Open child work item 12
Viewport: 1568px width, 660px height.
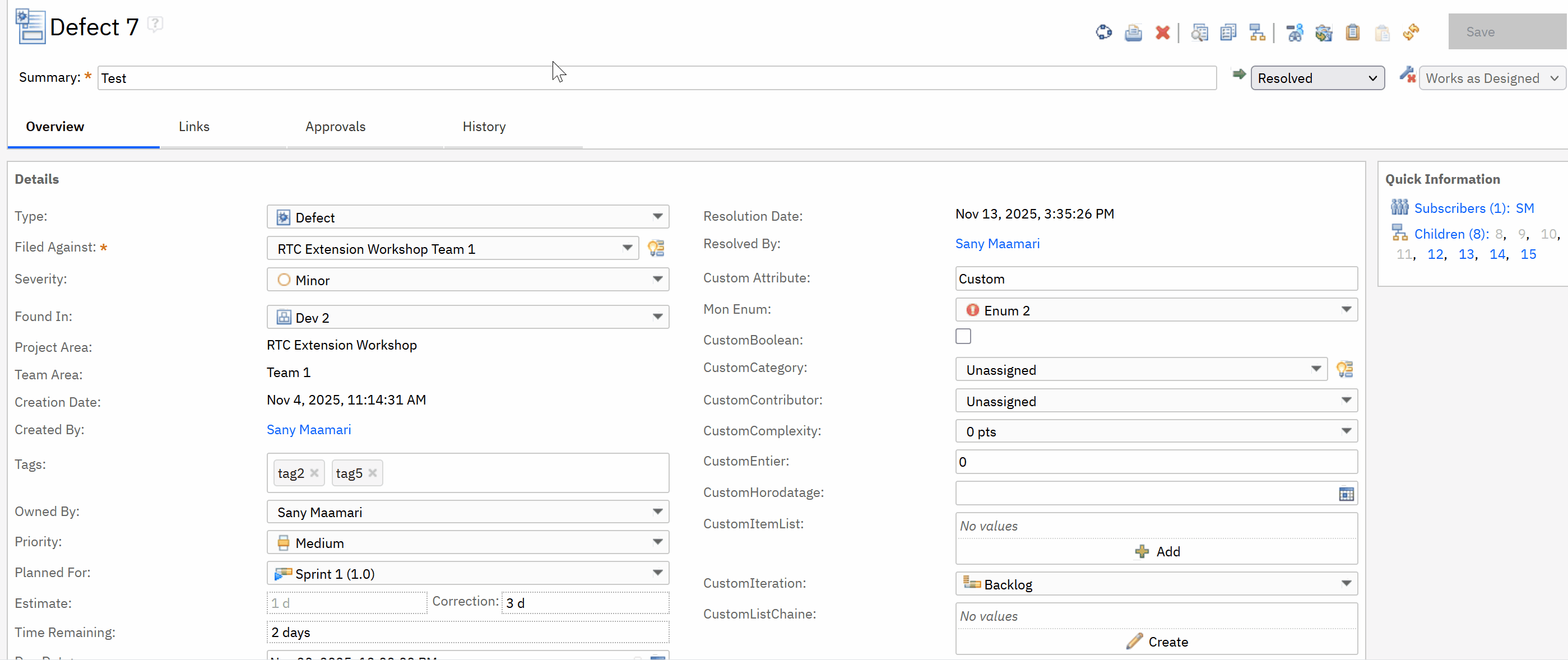click(1435, 254)
